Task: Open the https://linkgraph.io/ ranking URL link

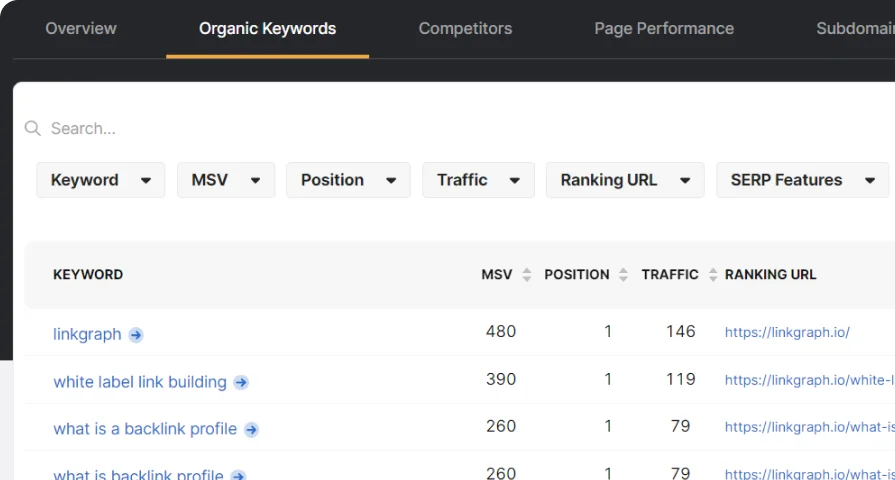Action: (x=787, y=332)
